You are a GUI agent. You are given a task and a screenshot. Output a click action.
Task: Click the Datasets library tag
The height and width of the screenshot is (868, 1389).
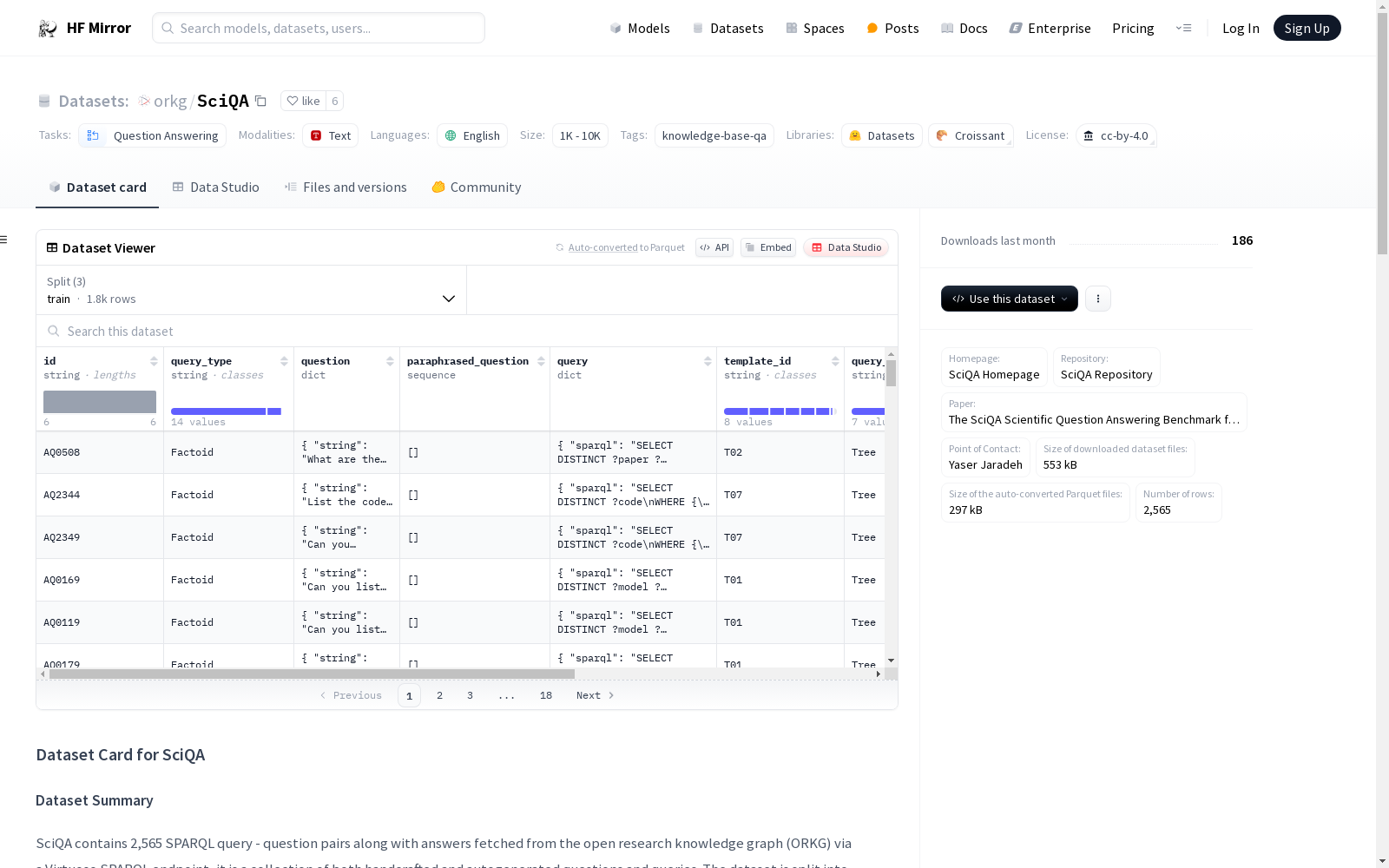pos(881,135)
